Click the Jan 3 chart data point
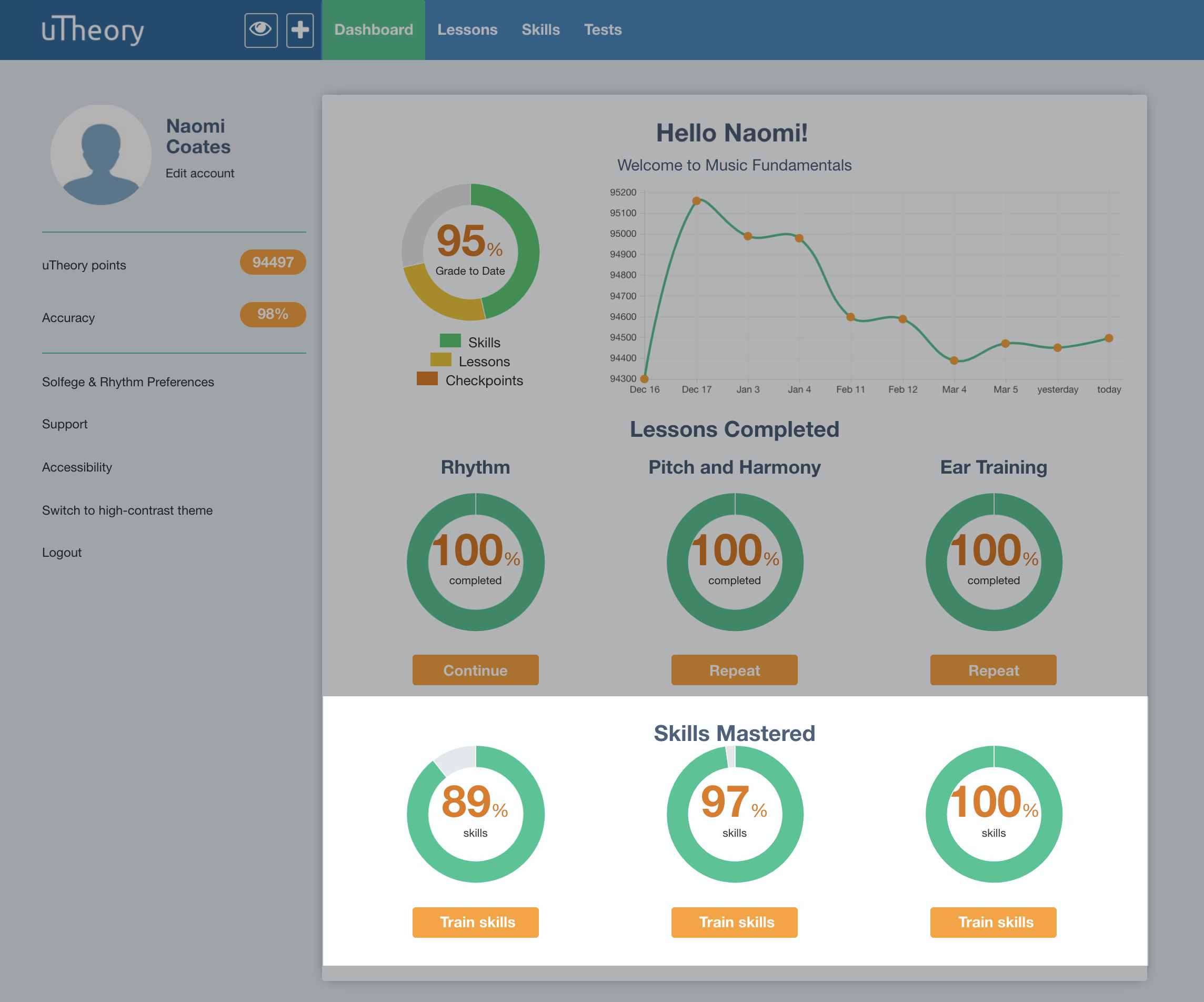 click(748, 236)
